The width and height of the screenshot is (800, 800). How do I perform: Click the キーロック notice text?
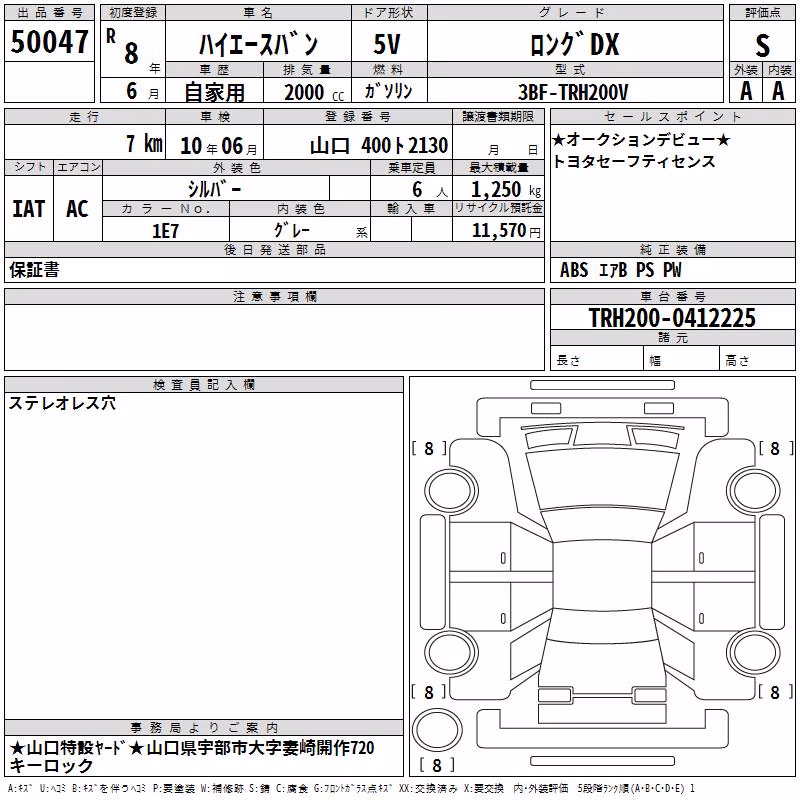tap(51, 766)
